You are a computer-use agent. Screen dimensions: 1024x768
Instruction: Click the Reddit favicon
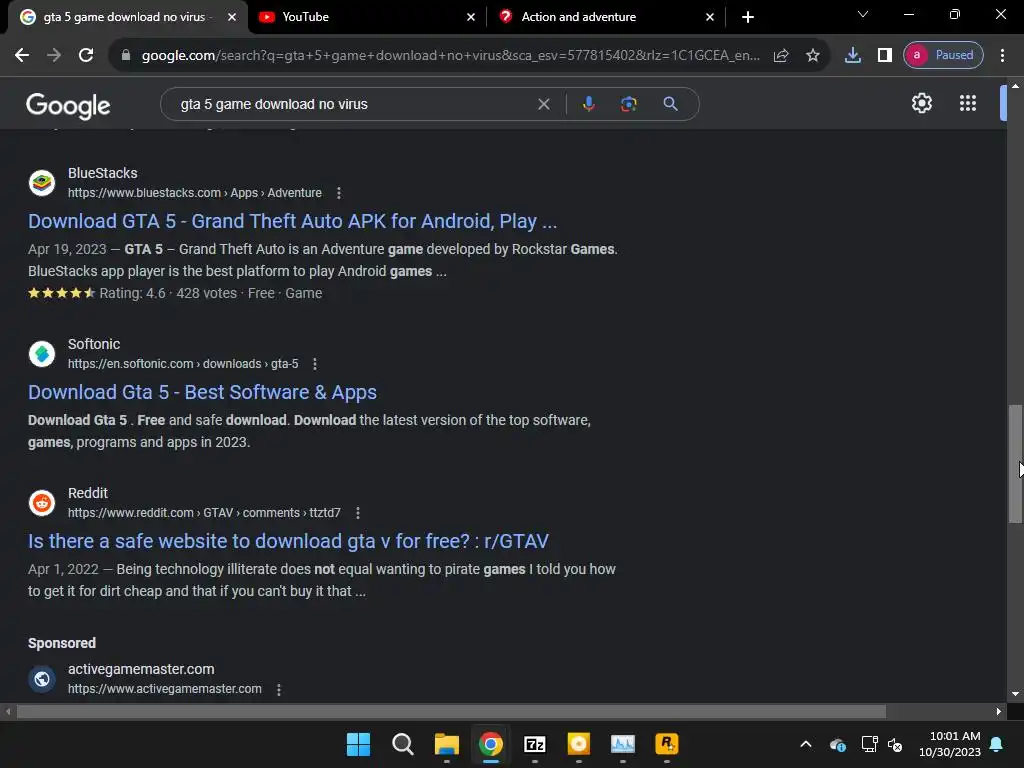pos(42,503)
